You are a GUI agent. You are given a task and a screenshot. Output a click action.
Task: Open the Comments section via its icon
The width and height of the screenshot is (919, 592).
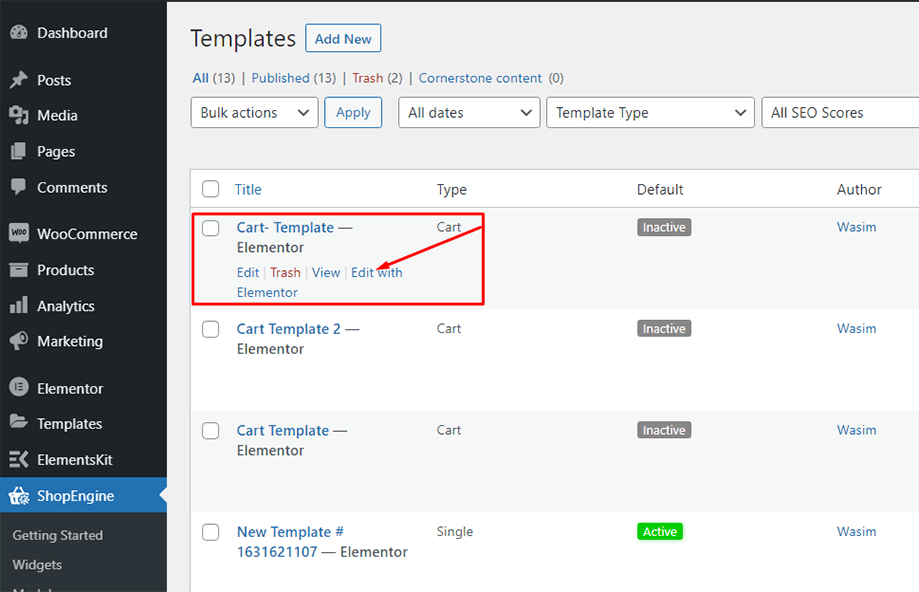[x=18, y=187]
